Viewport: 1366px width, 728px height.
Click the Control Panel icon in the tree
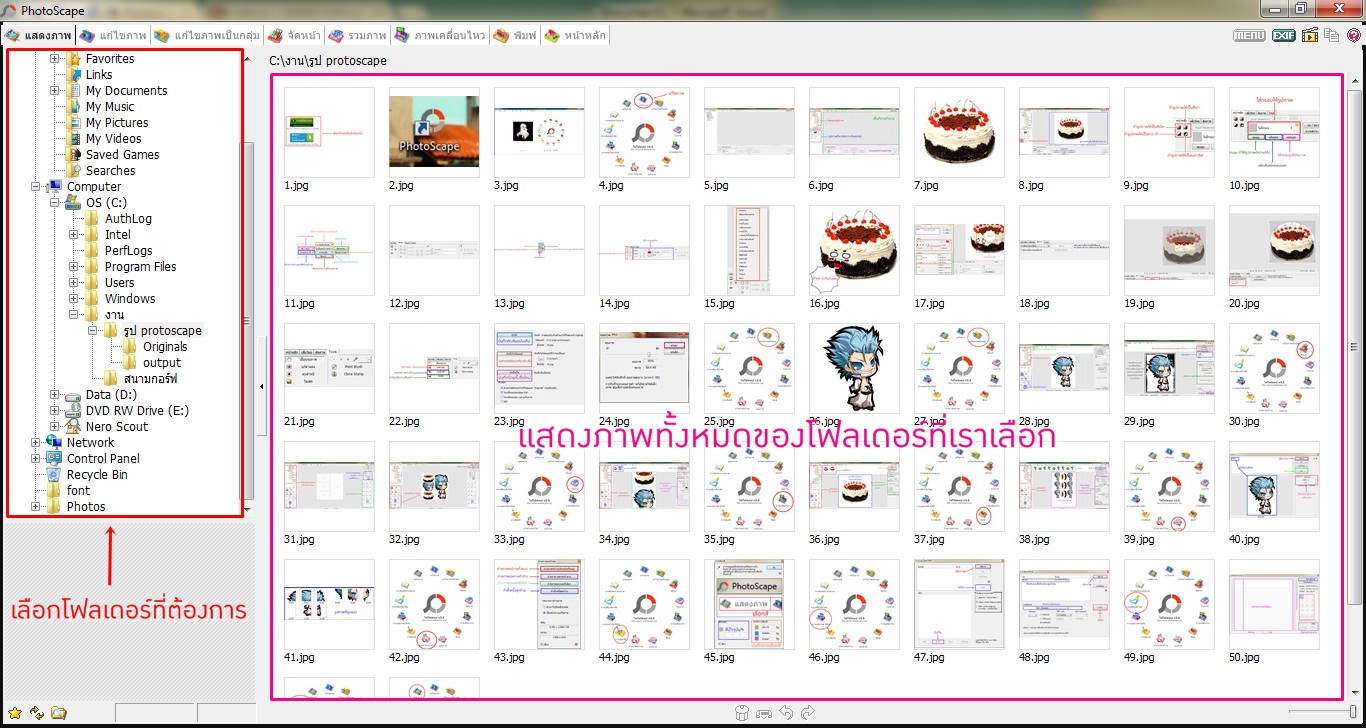point(54,459)
